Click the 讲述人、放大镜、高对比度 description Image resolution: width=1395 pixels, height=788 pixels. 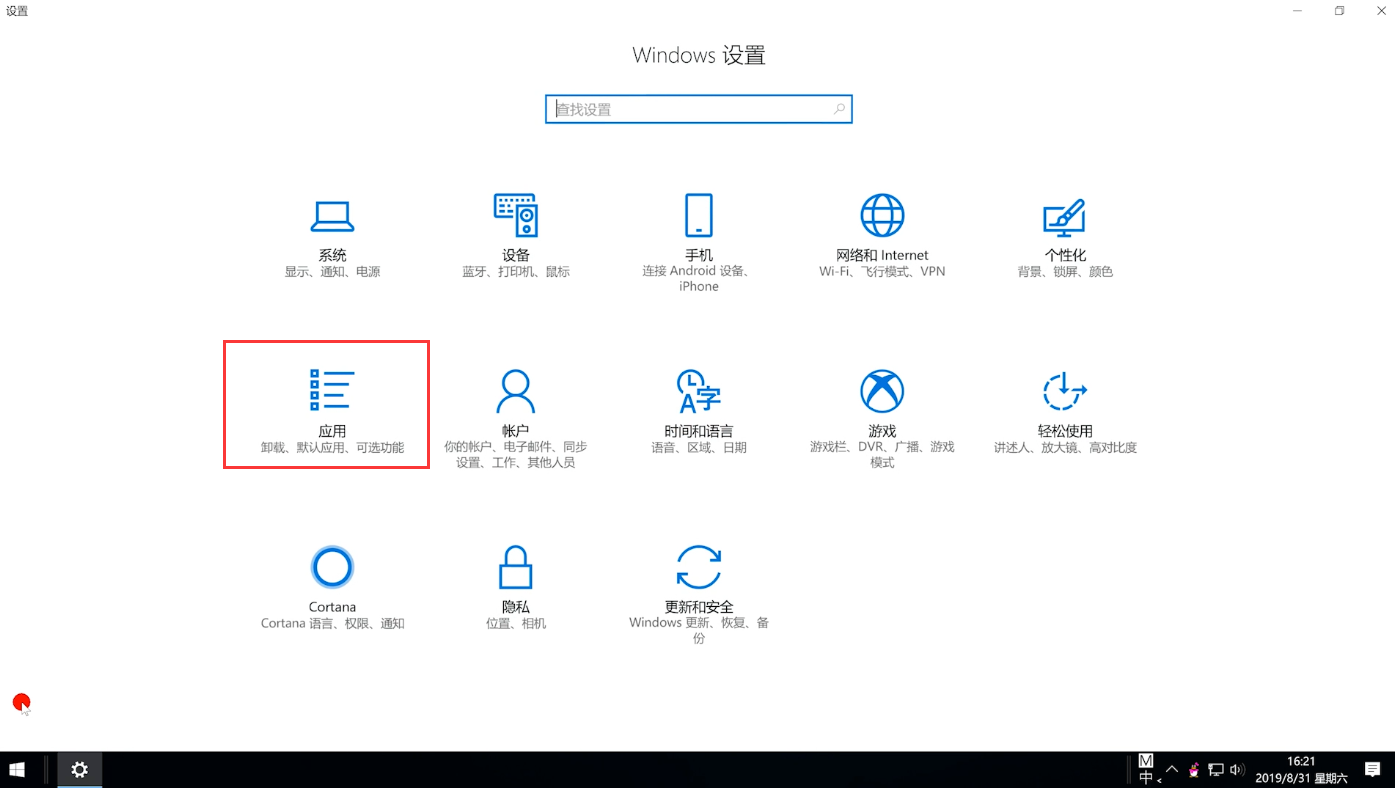coord(1065,448)
